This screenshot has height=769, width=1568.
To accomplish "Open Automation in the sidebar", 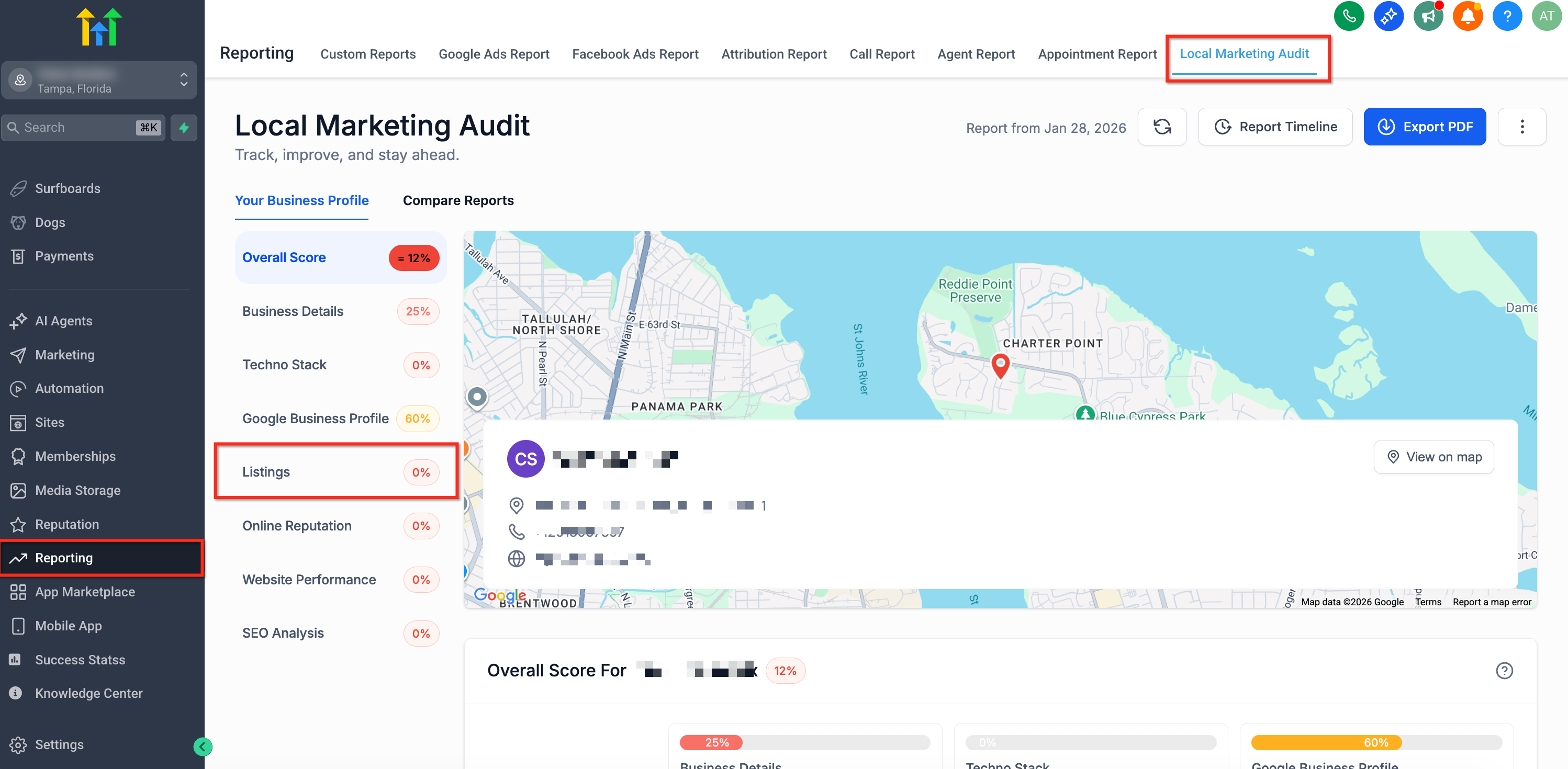I will point(70,388).
